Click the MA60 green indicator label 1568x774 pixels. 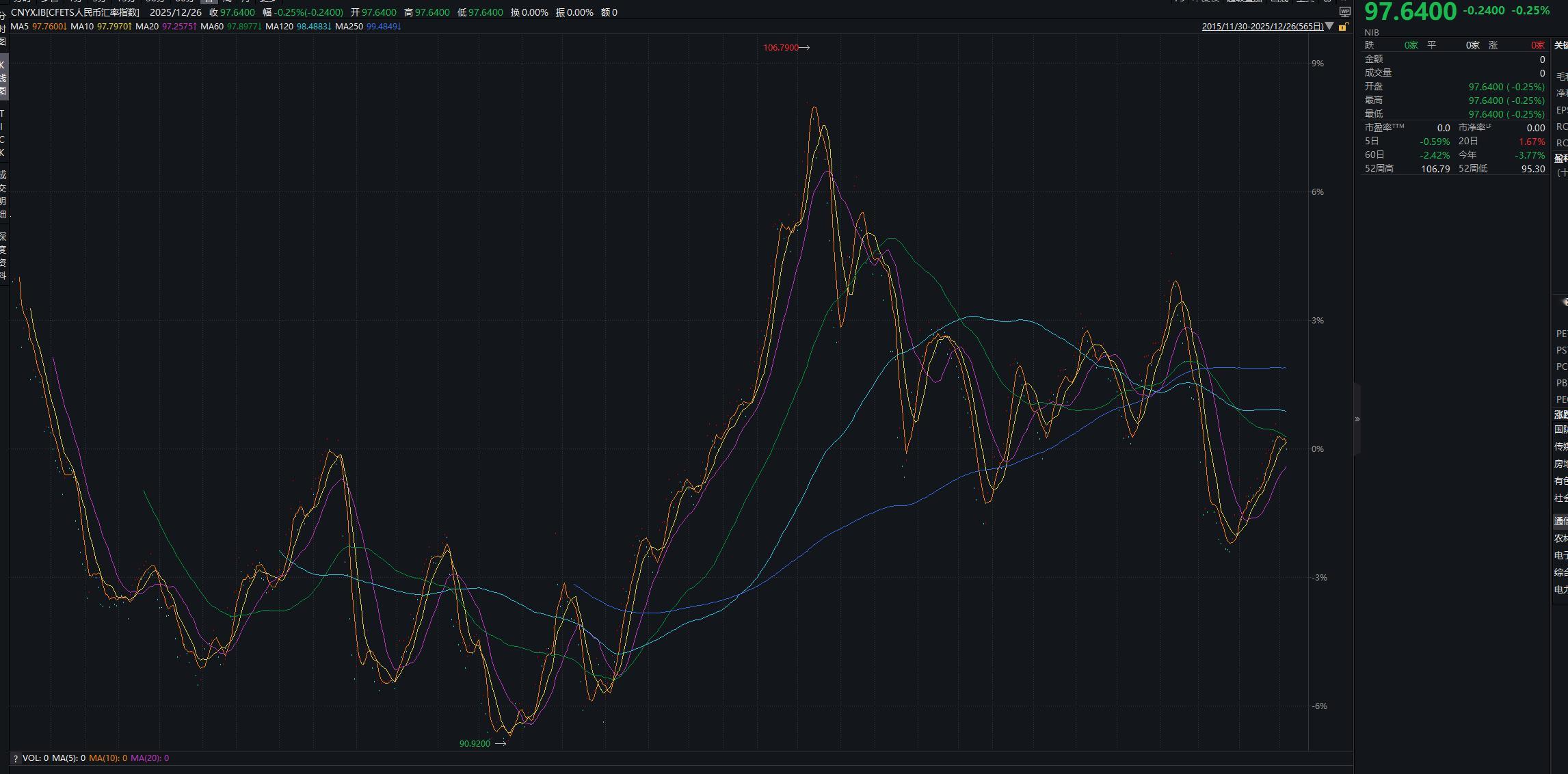[x=211, y=27]
